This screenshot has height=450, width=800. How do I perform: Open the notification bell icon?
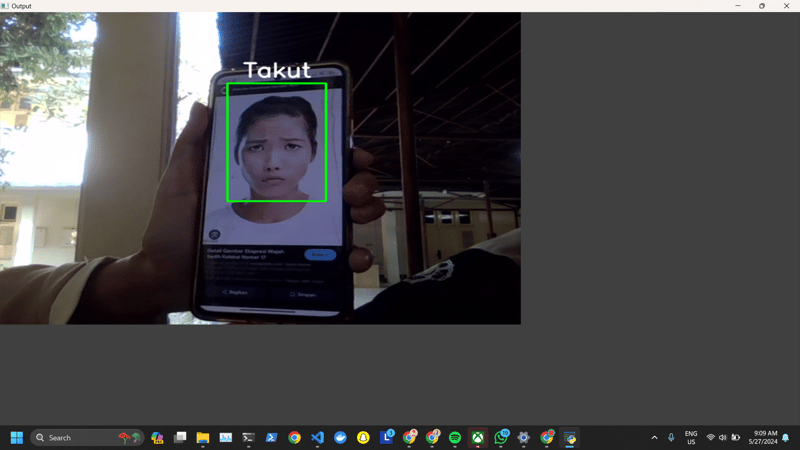pyautogui.click(x=786, y=438)
